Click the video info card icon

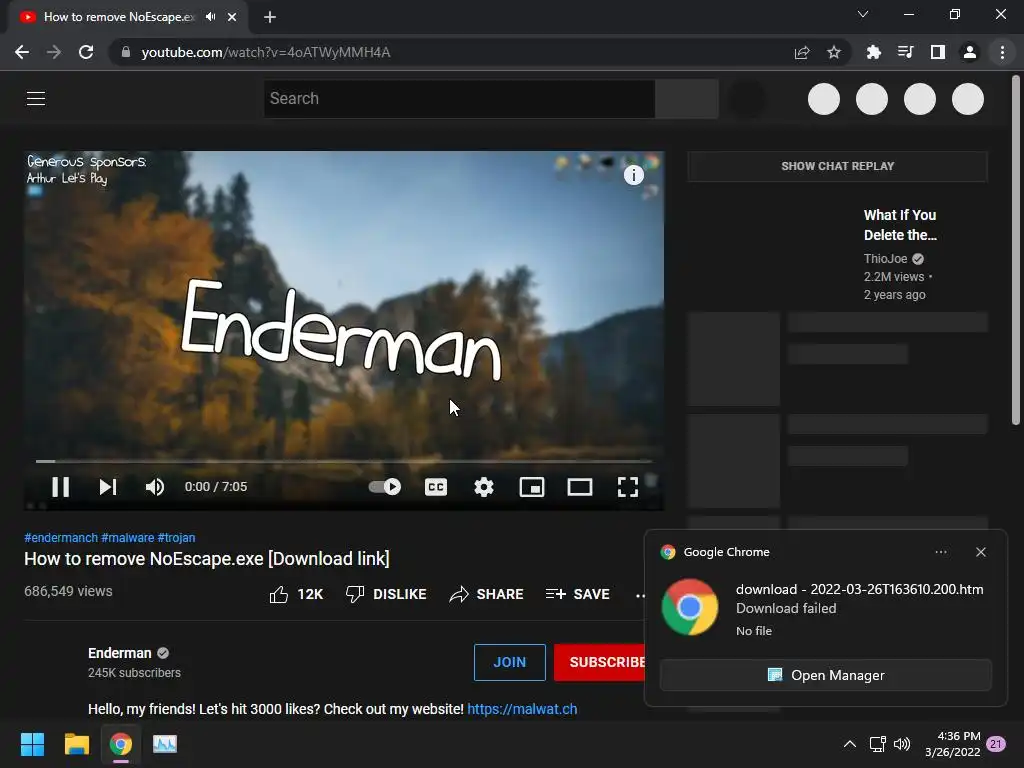633,175
